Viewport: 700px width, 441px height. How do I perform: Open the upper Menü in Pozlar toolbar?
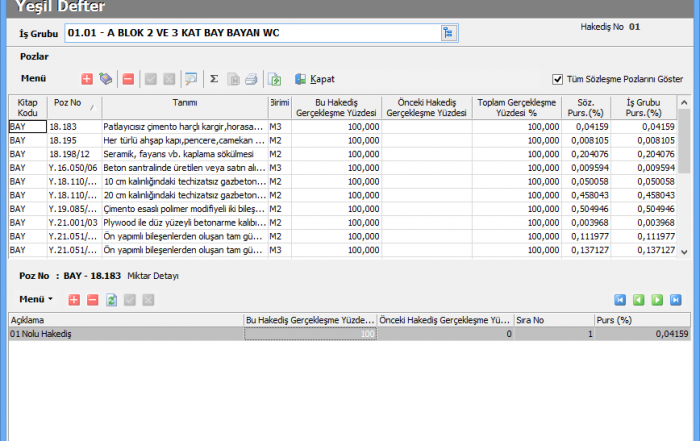pyautogui.click(x=34, y=77)
